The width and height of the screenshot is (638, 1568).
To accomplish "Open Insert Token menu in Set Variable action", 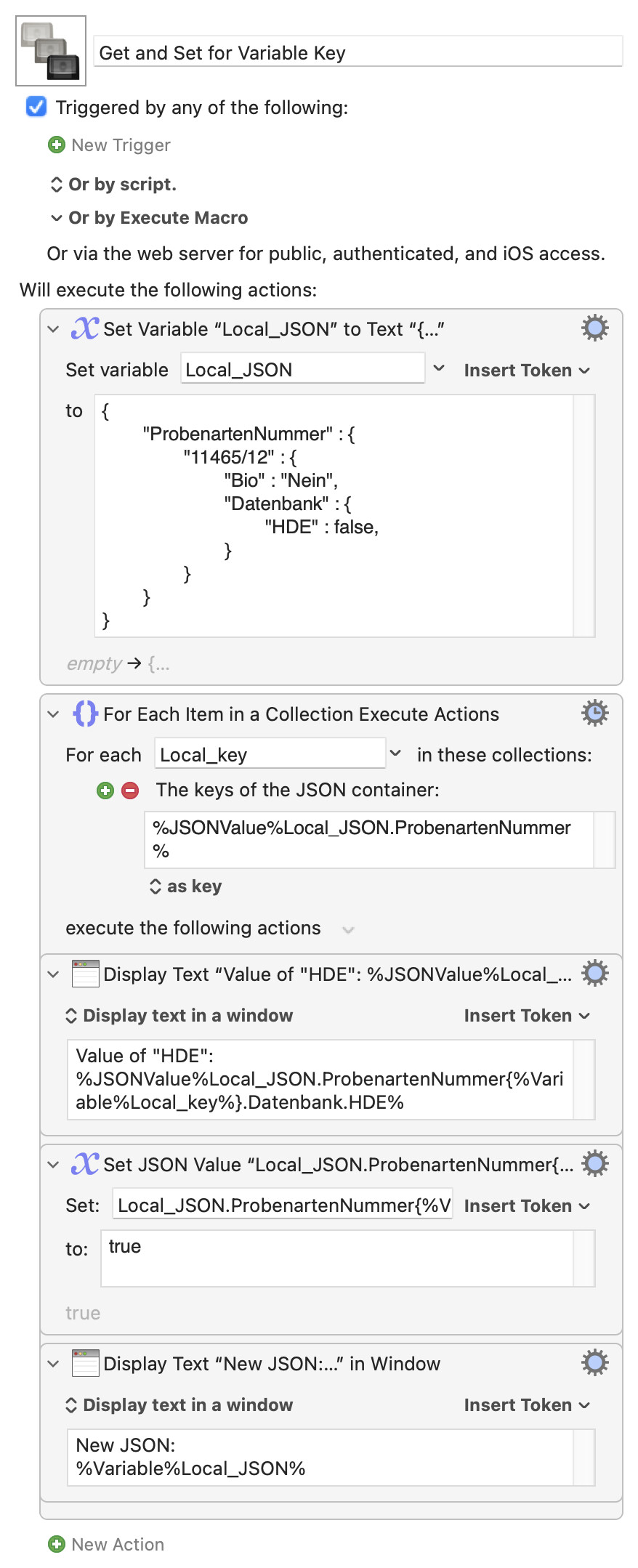I will click(526, 371).
